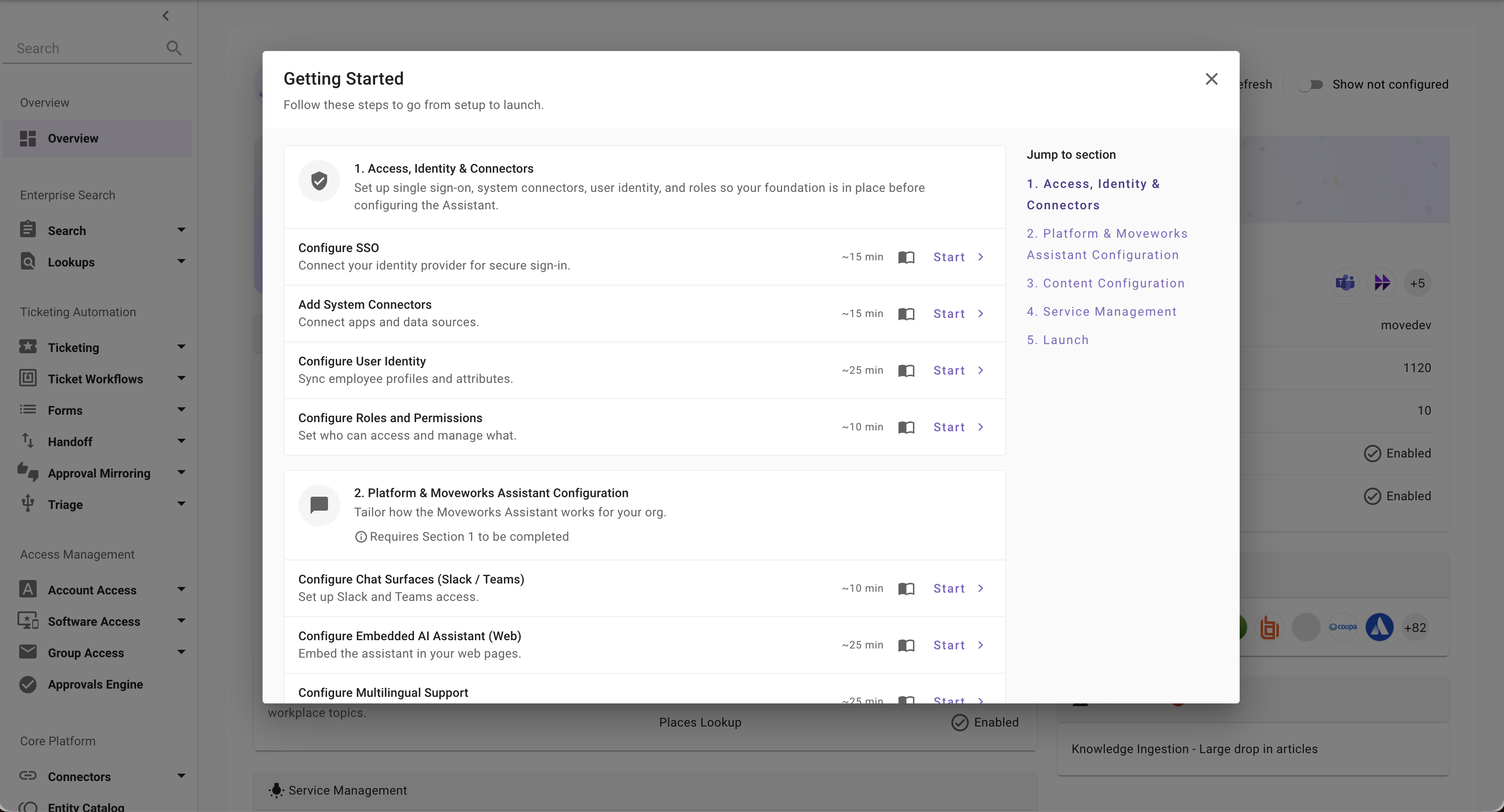Start the Add System Connectors step
1504x812 pixels.
coord(959,314)
